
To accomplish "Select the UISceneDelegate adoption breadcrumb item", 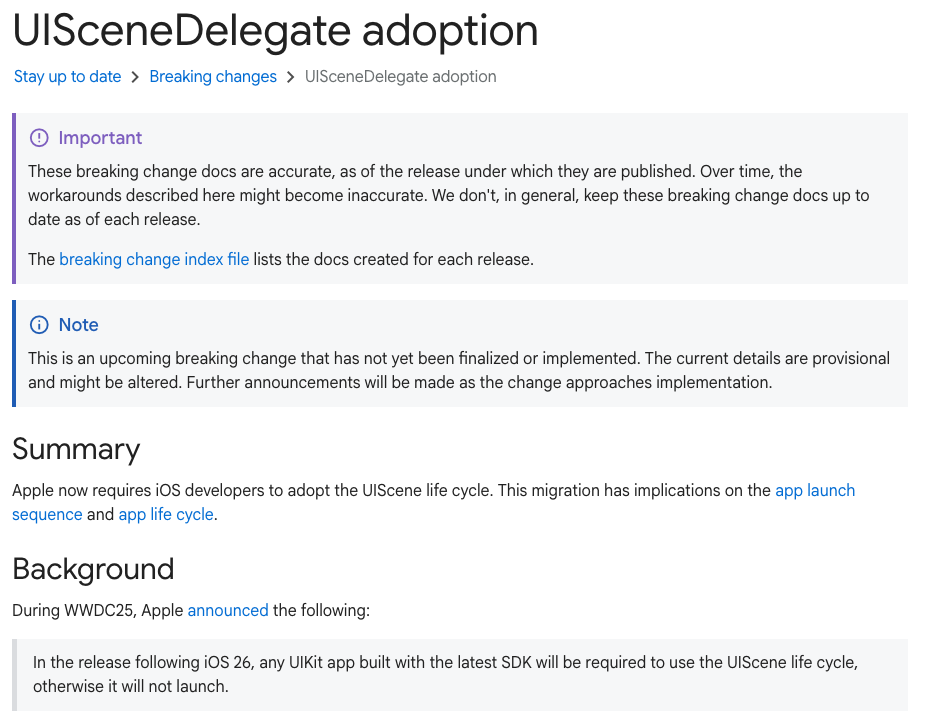I will [400, 77].
